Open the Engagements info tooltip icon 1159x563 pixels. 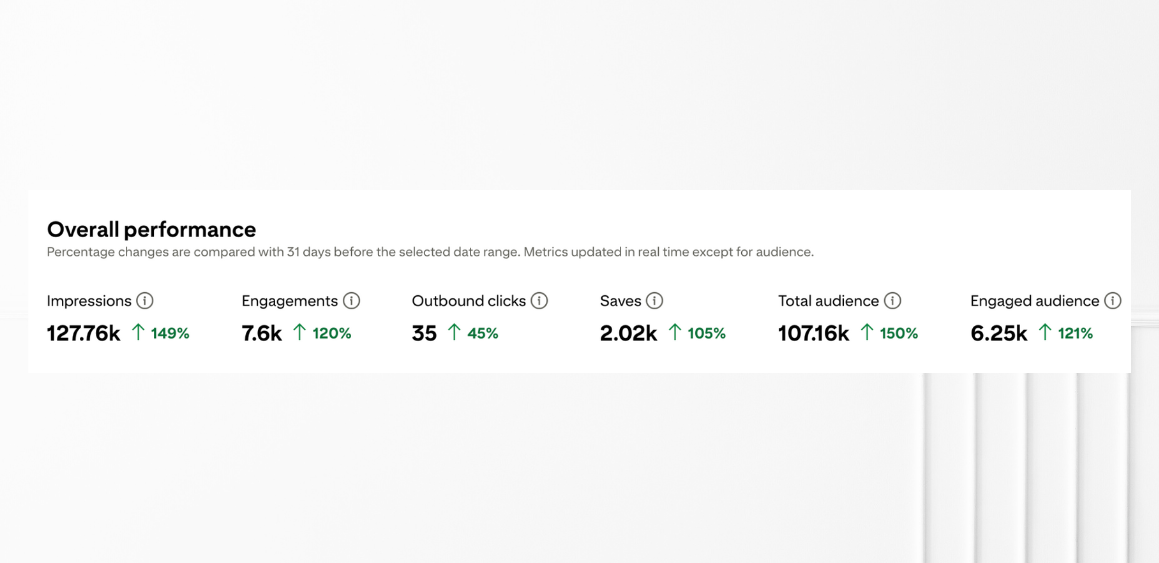click(351, 301)
